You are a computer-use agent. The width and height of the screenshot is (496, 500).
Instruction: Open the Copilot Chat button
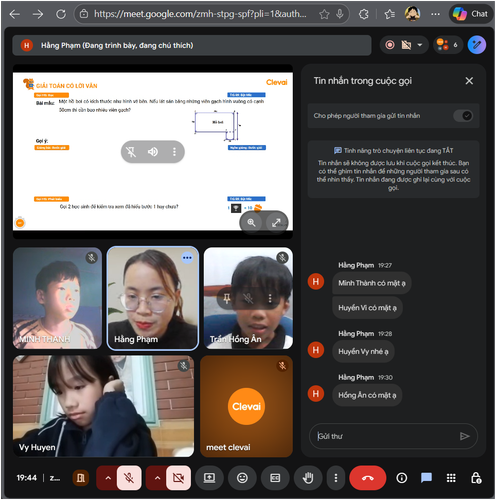coord(470,14)
